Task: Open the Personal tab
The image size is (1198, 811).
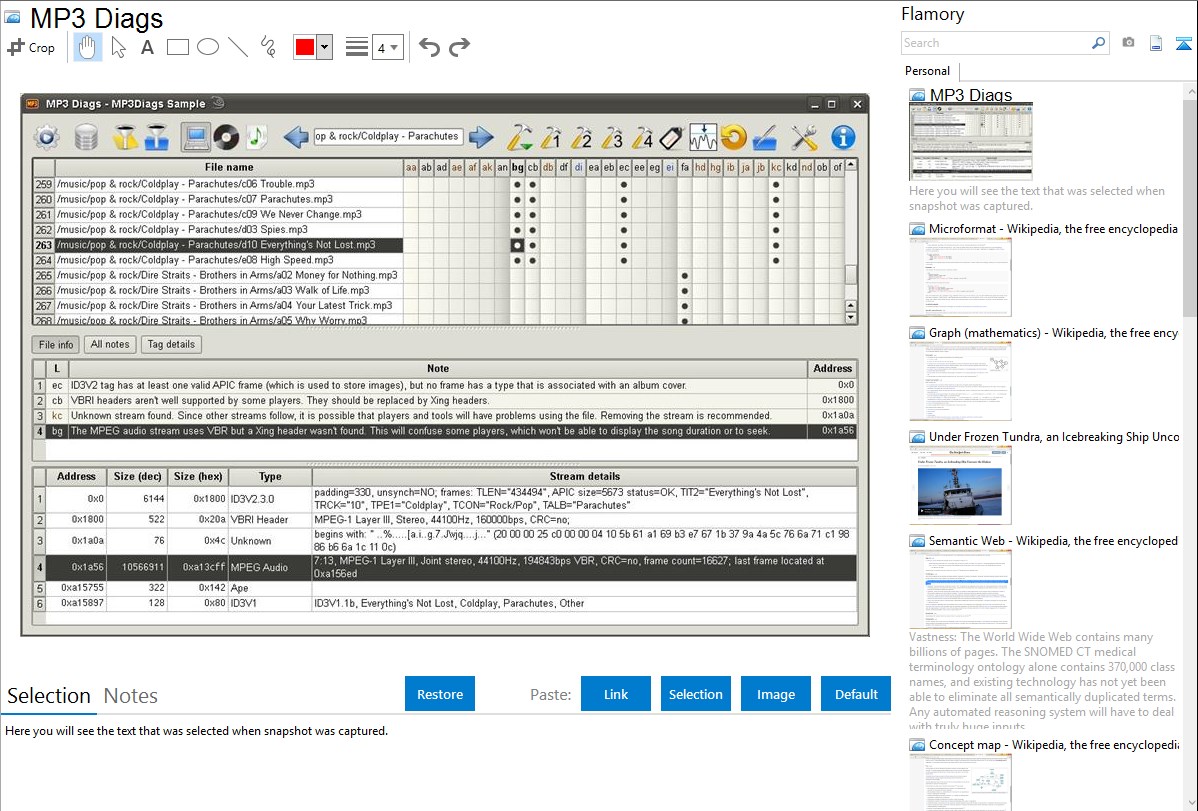Action: tap(928, 71)
